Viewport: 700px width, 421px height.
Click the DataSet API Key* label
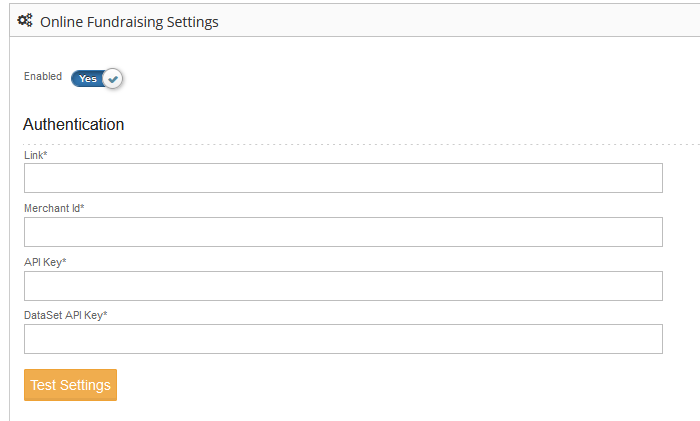[66, 315]
